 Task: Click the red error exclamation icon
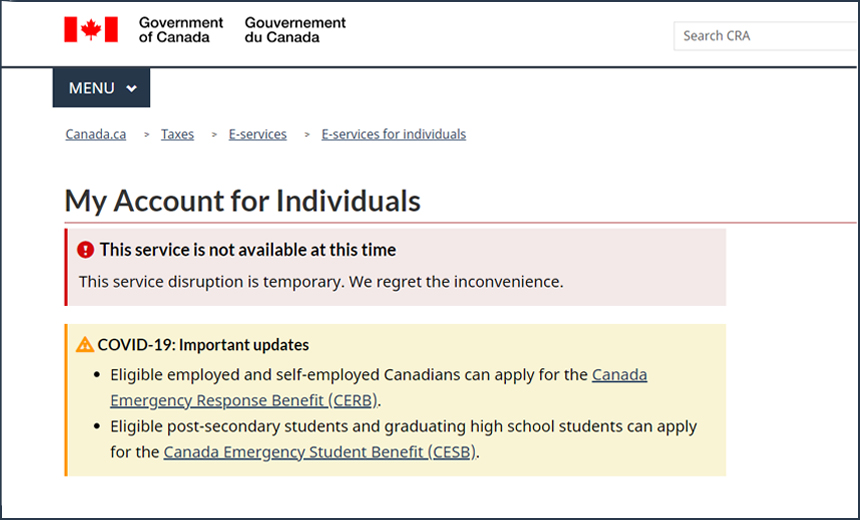[x=86, y=250]
